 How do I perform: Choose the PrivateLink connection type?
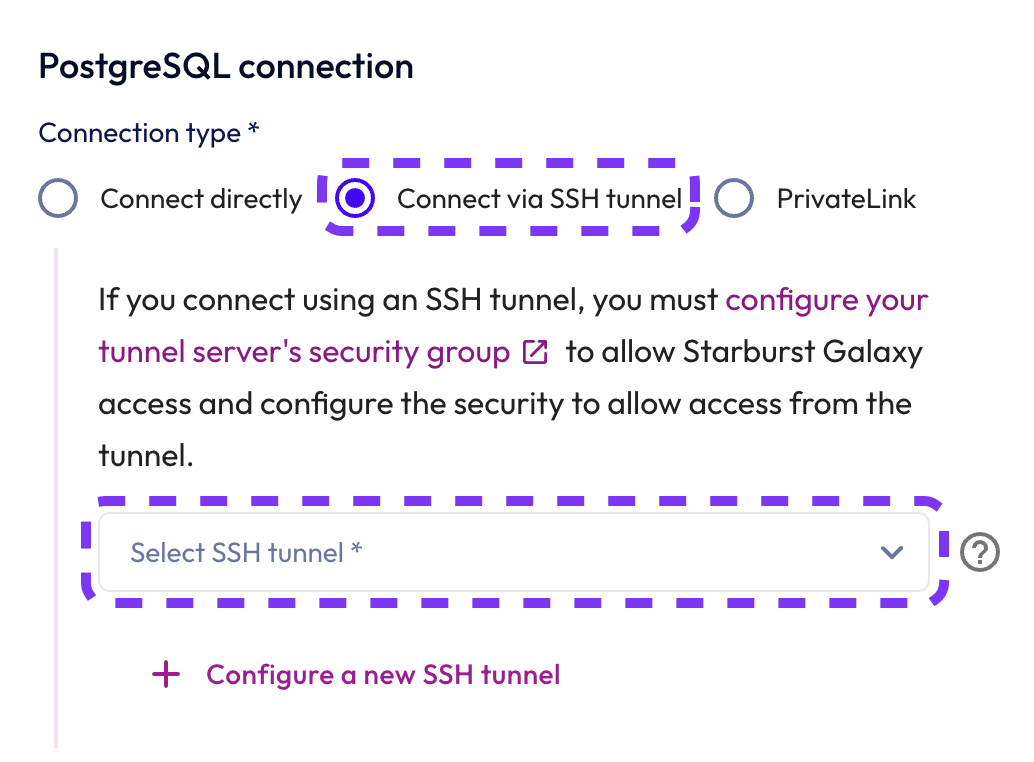734,198
